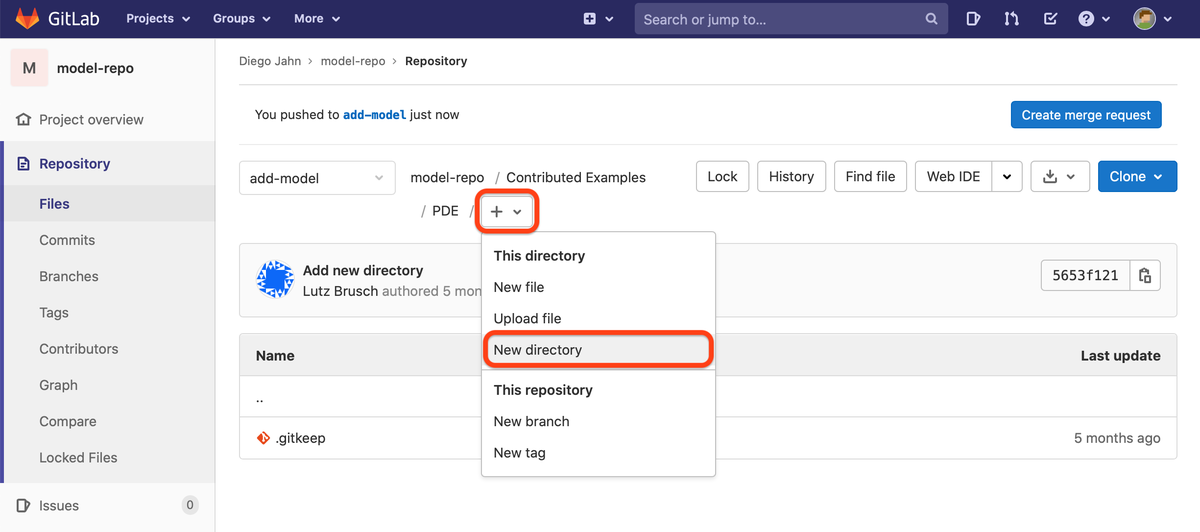Viewport: 1200px width, 532px height.
Task: Go to Commits in the sidebar
Action: pyautogui.click(x=67, y=240)
